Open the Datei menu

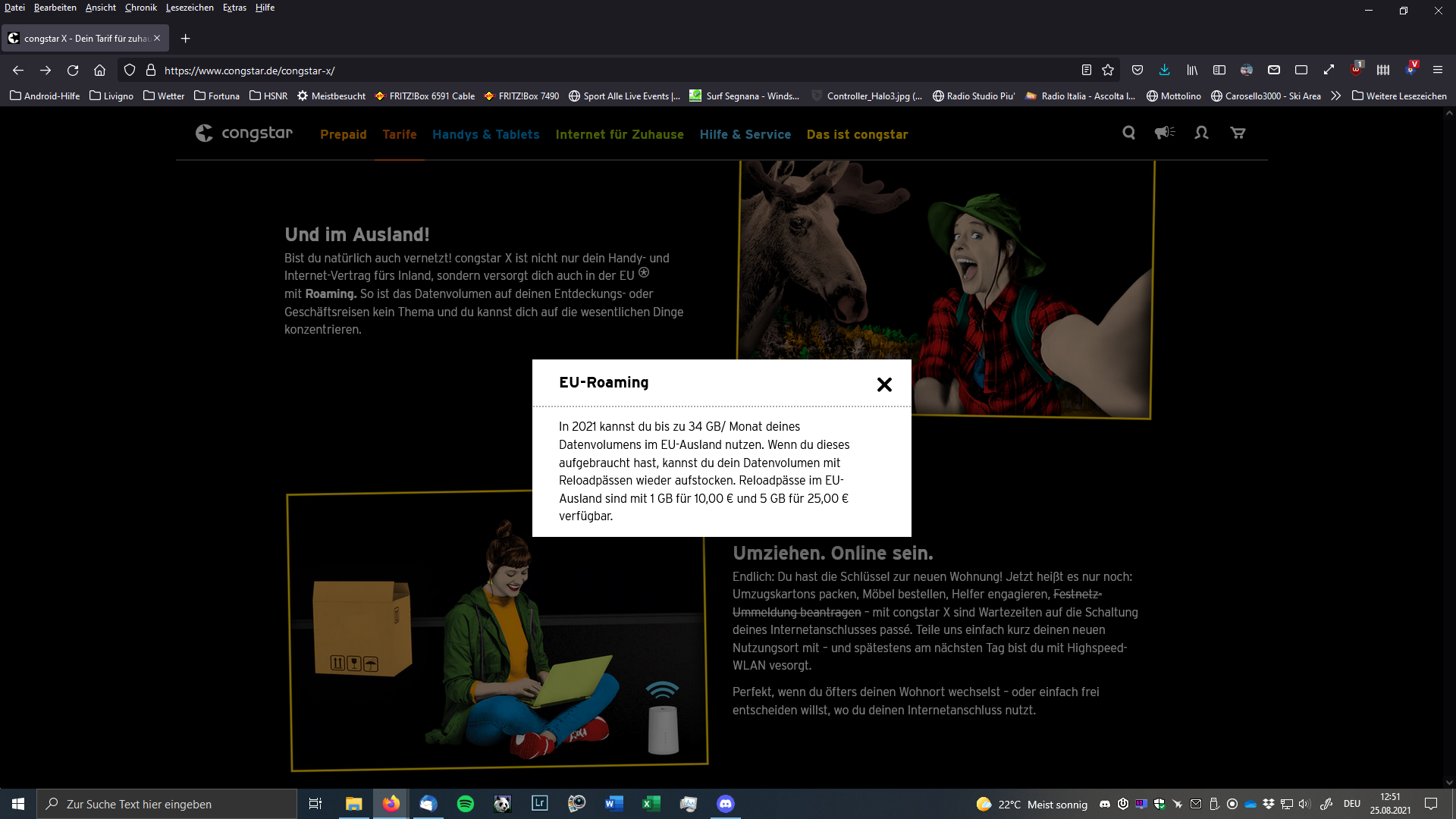tap(14, 8)
